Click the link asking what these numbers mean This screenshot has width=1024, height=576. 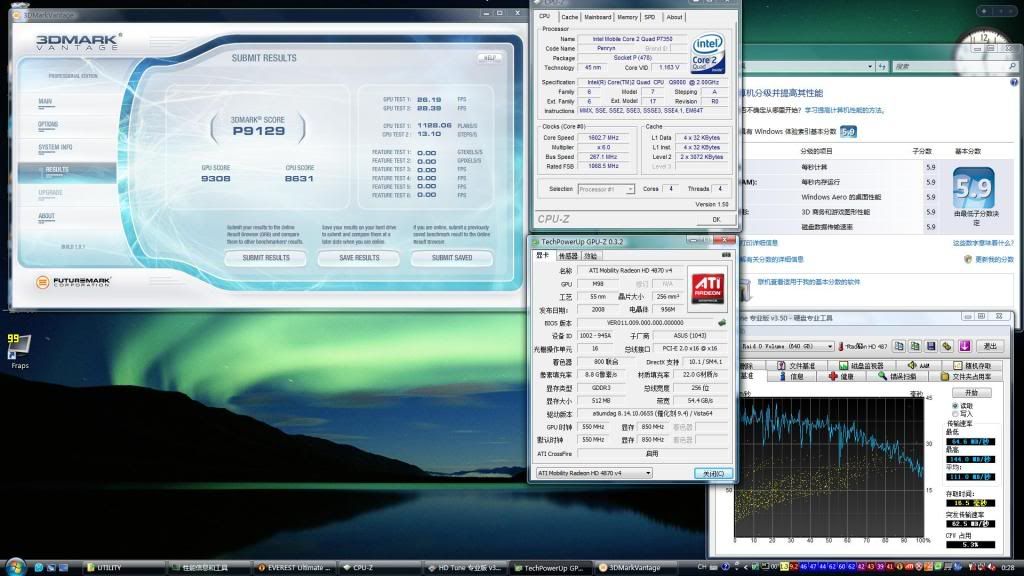click(983, 243)
